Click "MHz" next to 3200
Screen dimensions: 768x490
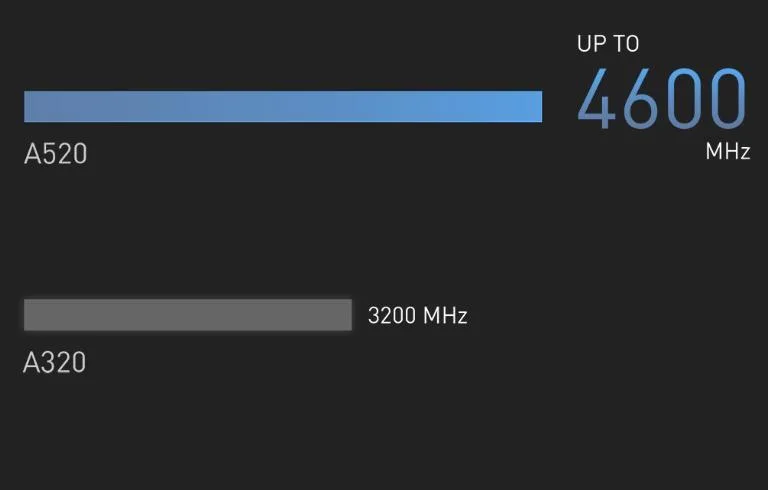point(445,316)
